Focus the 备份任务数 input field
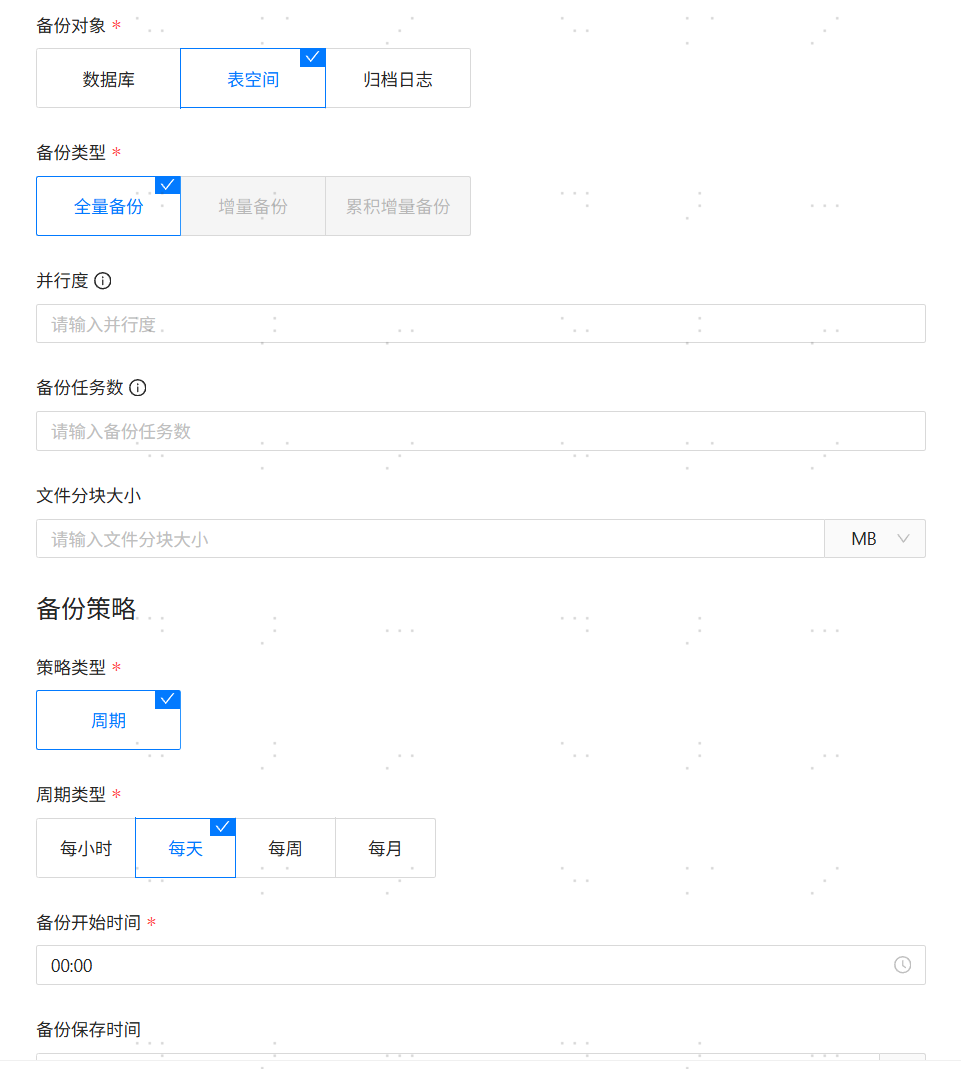961x1069 pixels. click(480, 431)
